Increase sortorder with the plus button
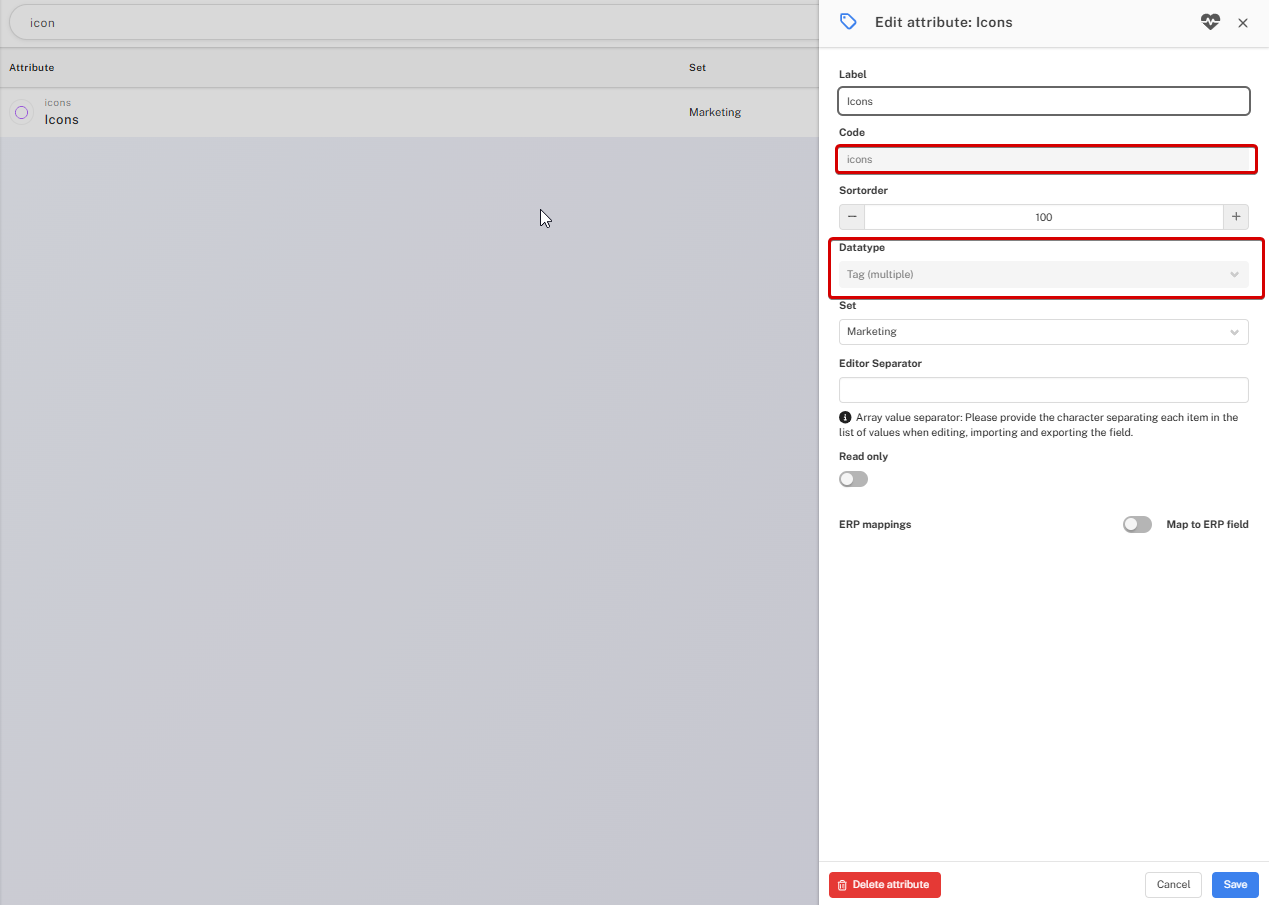The height and width of the screenshot is (905, 1269). pos(1236,217)
